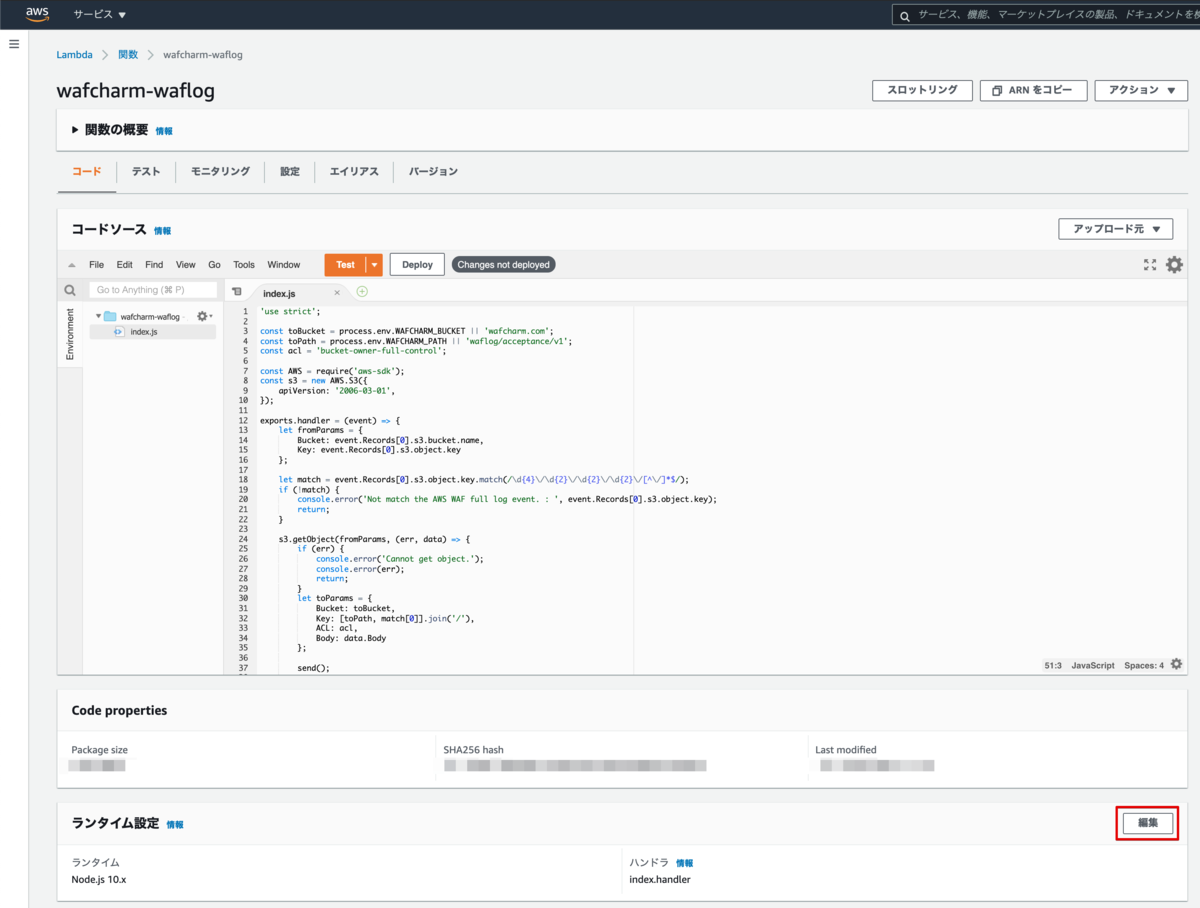Click the orange Test button
The height and width of the screenshot is (908, 1200).
345,265
